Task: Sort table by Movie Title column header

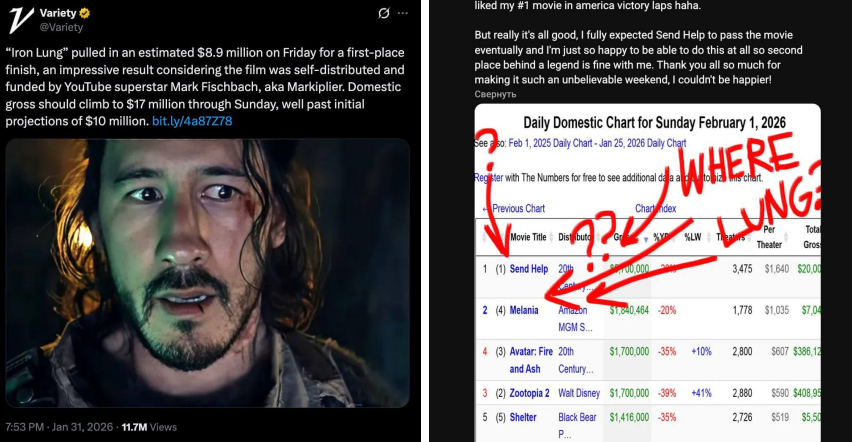Action: [528, 237]
